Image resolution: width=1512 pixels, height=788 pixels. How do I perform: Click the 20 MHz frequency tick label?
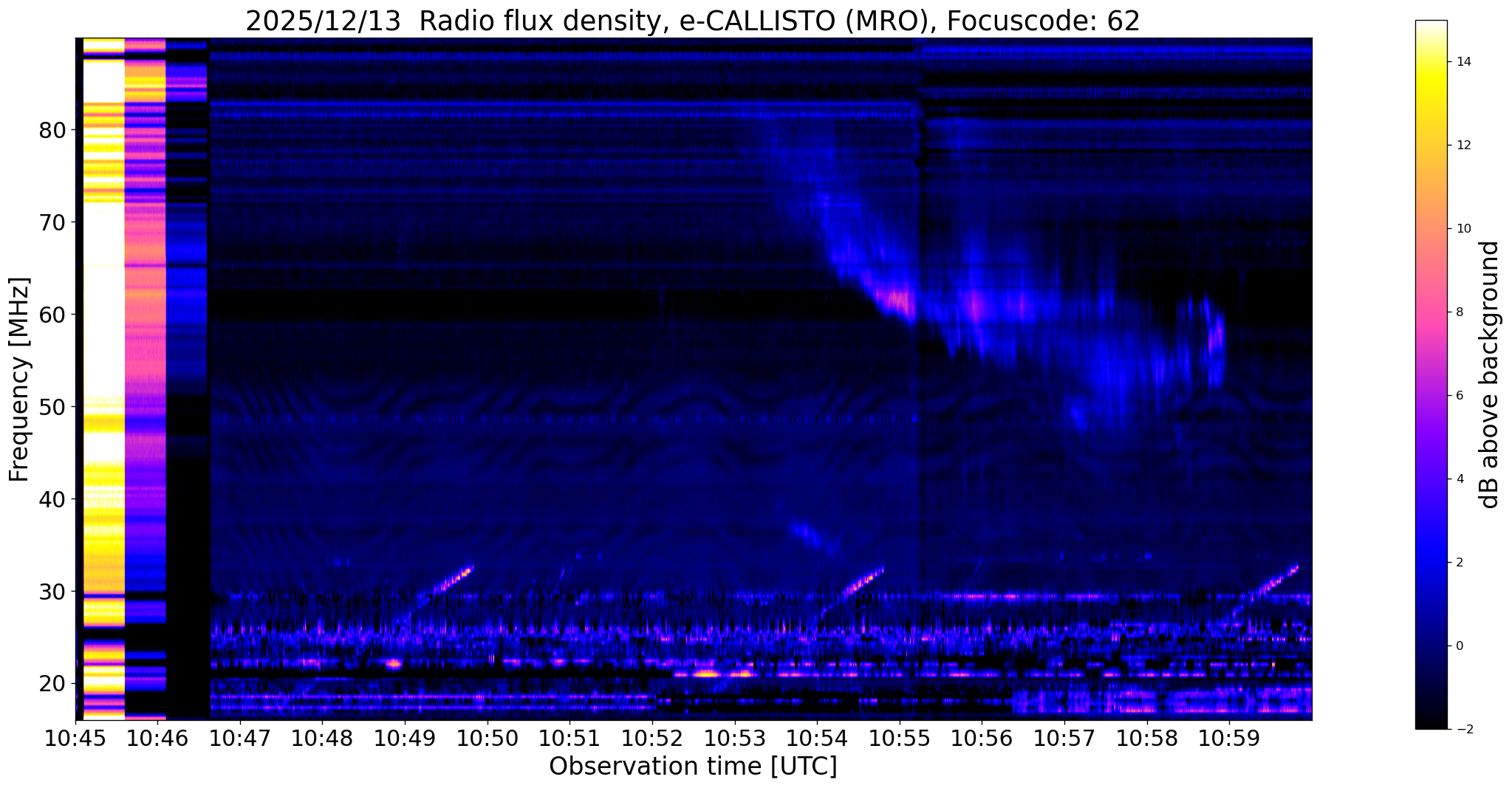tap(52, 684)
